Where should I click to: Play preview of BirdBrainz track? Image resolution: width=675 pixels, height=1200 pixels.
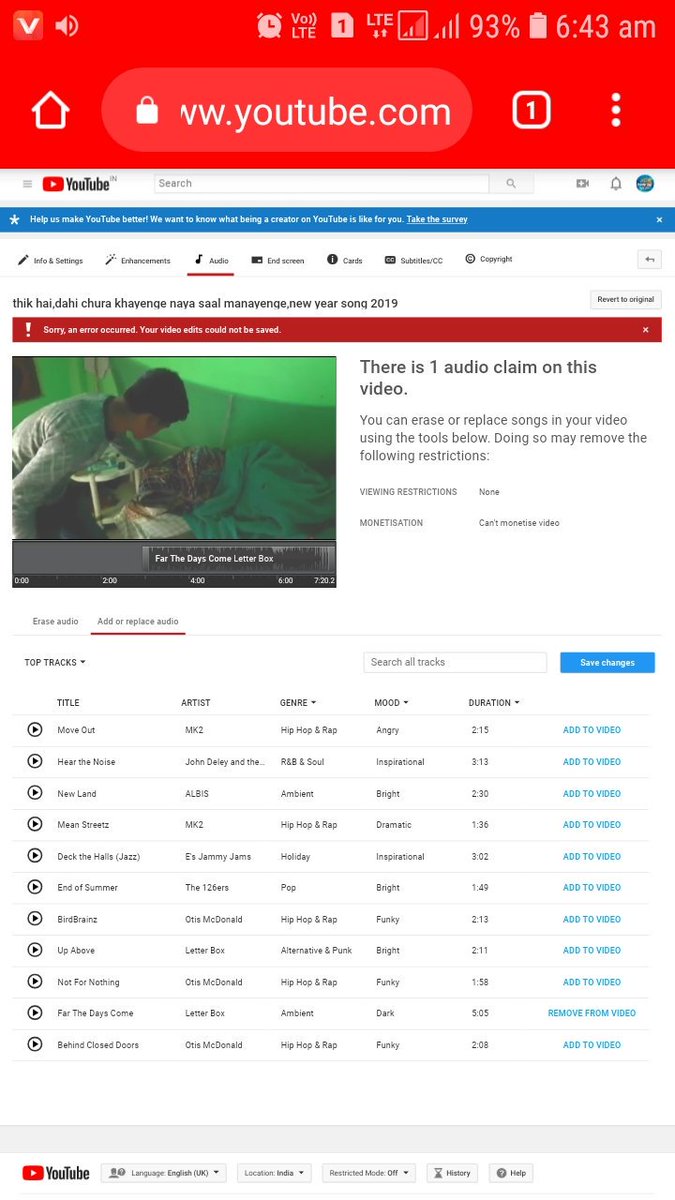tap(35, 919)
